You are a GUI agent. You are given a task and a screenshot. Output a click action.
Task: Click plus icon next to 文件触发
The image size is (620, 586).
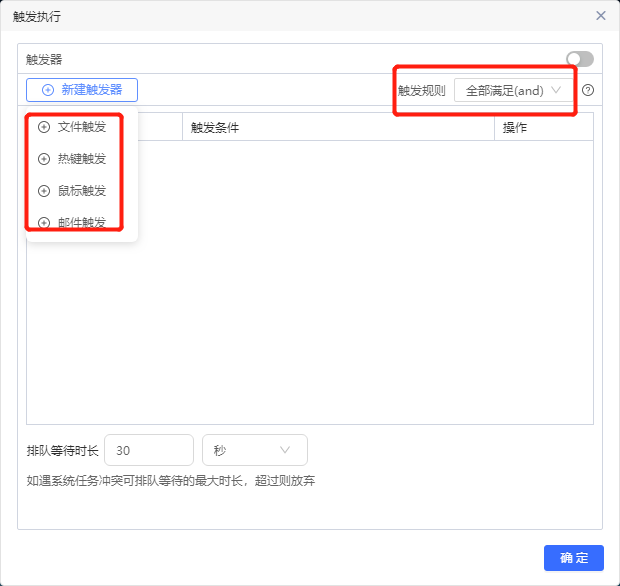(44, 127)
